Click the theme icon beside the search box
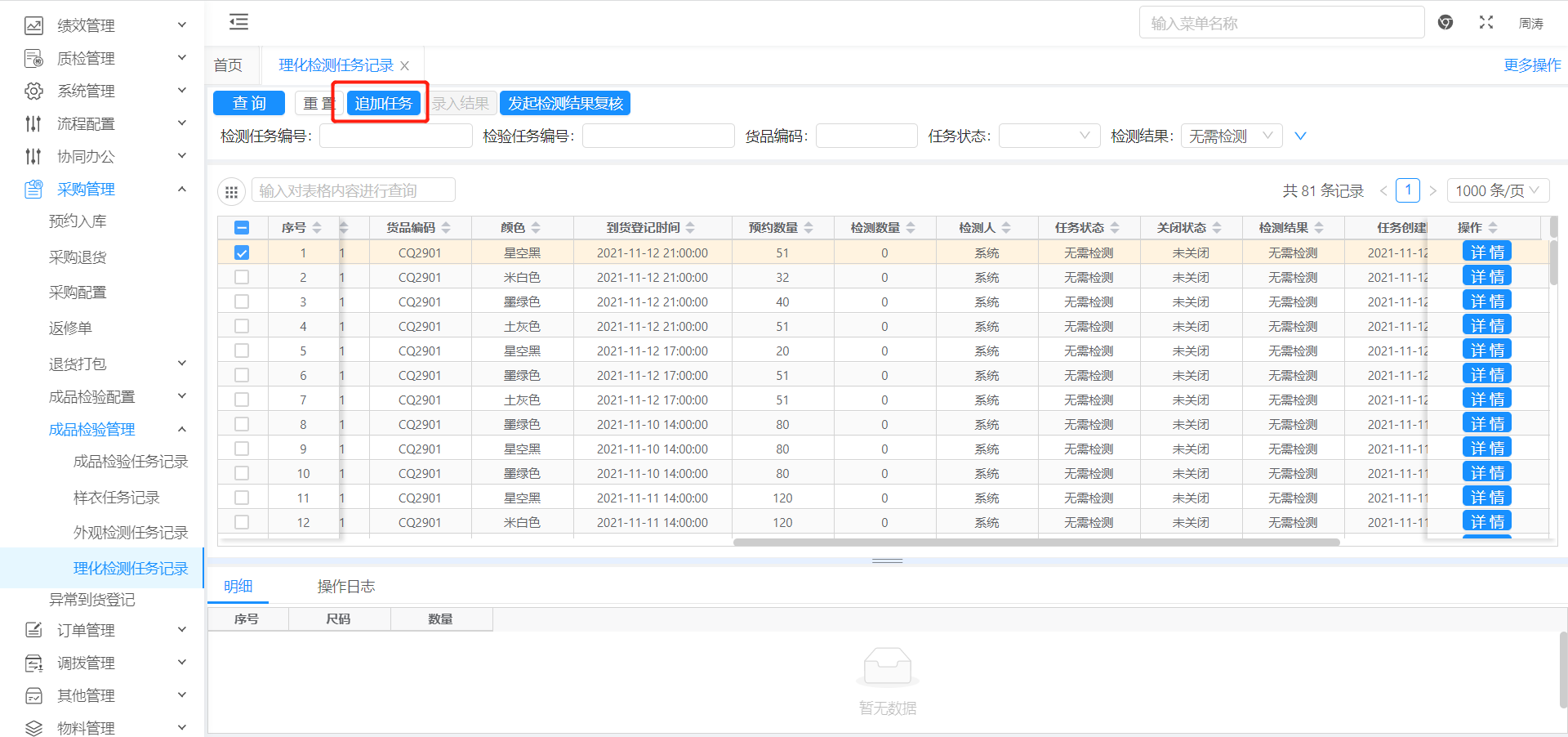Viewport: 1568px width, 737px height. click(1445, 23)
